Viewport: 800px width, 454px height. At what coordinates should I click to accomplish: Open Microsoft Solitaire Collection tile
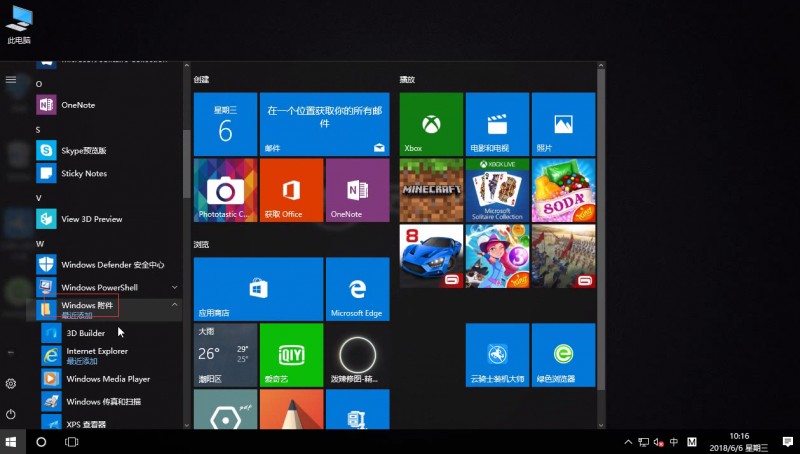(497, 190)
